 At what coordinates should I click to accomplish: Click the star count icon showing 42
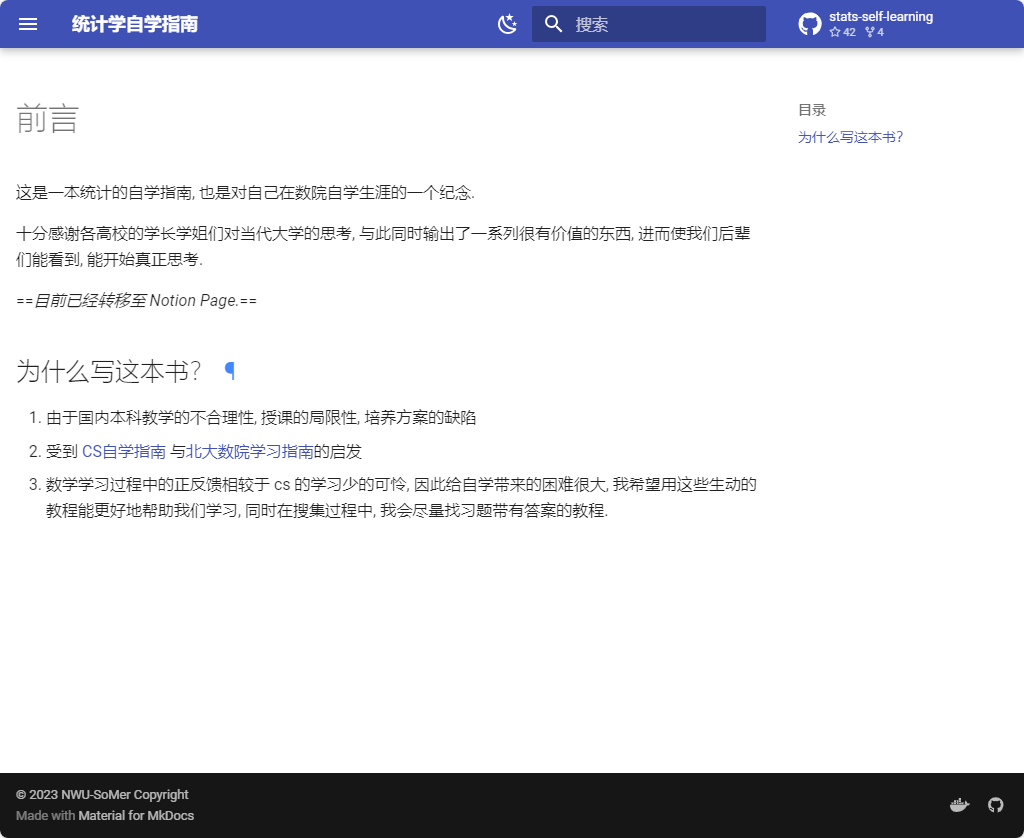tap(835, 32)
